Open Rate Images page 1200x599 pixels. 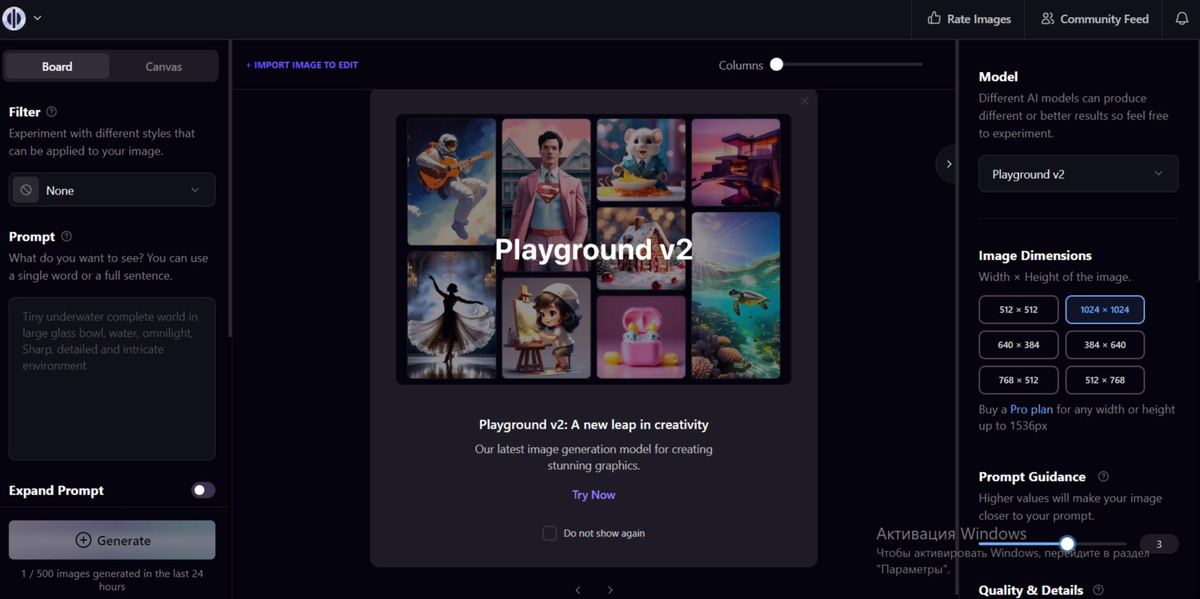pyautogui.click(x=968, y=19)
